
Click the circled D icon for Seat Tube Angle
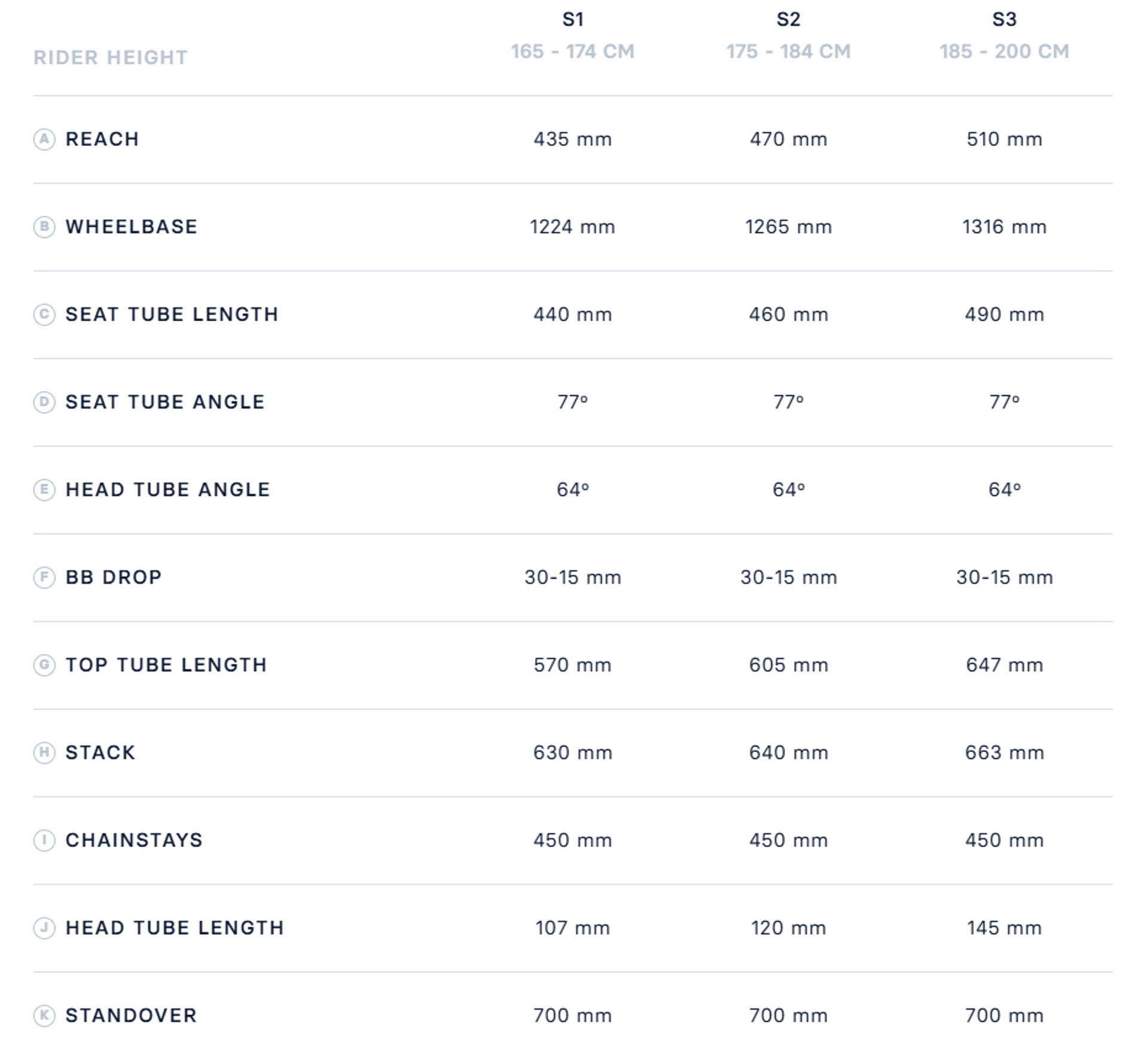point(44,402)
